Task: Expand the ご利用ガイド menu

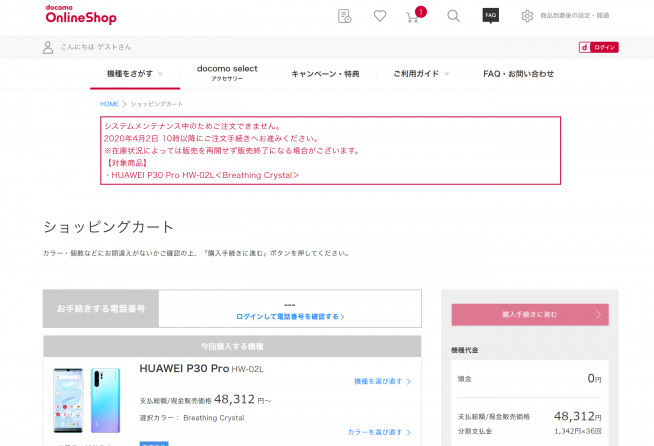Action: coord(421,74)
